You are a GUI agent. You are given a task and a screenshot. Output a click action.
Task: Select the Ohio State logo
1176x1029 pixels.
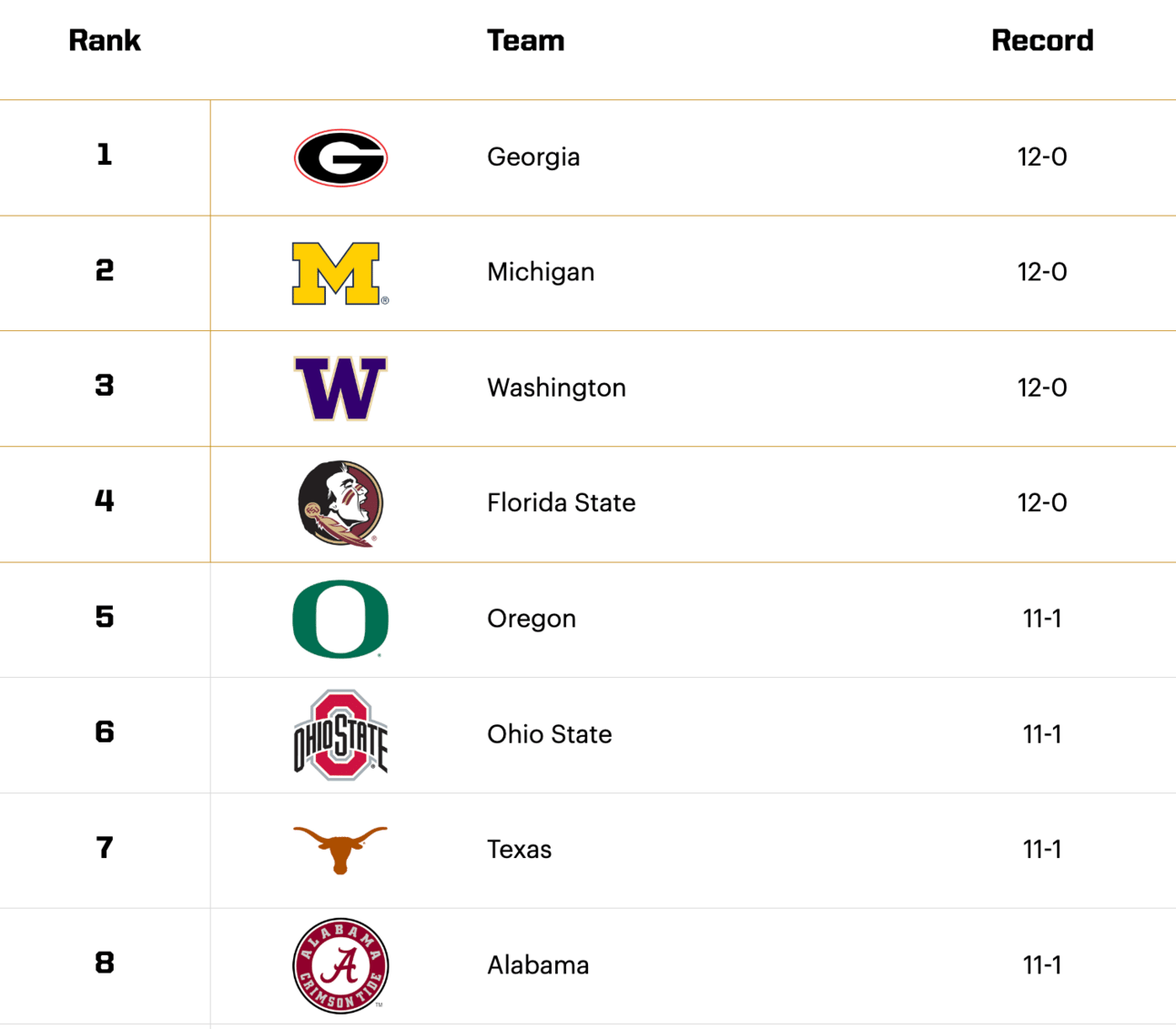[340, 734]
